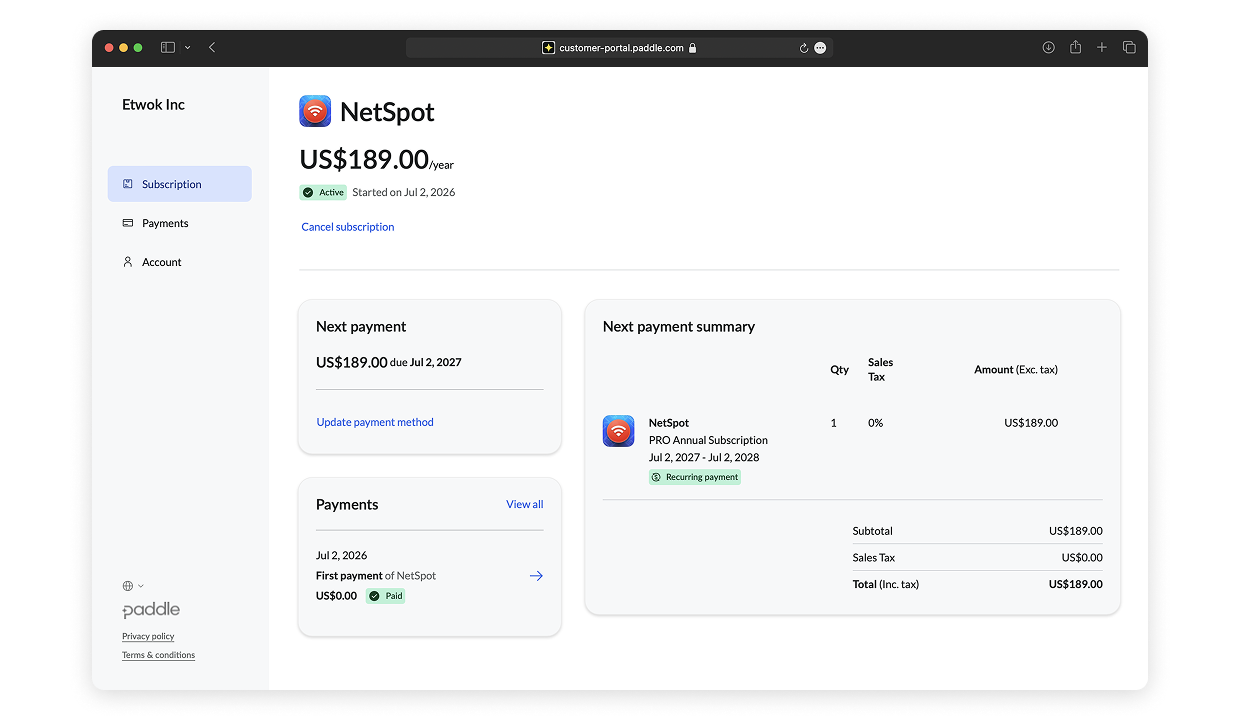Image resolution: width=1240 pixels, height=720 pixels.
Task: Click the Cancel subscription link
Action: [348, 227]
